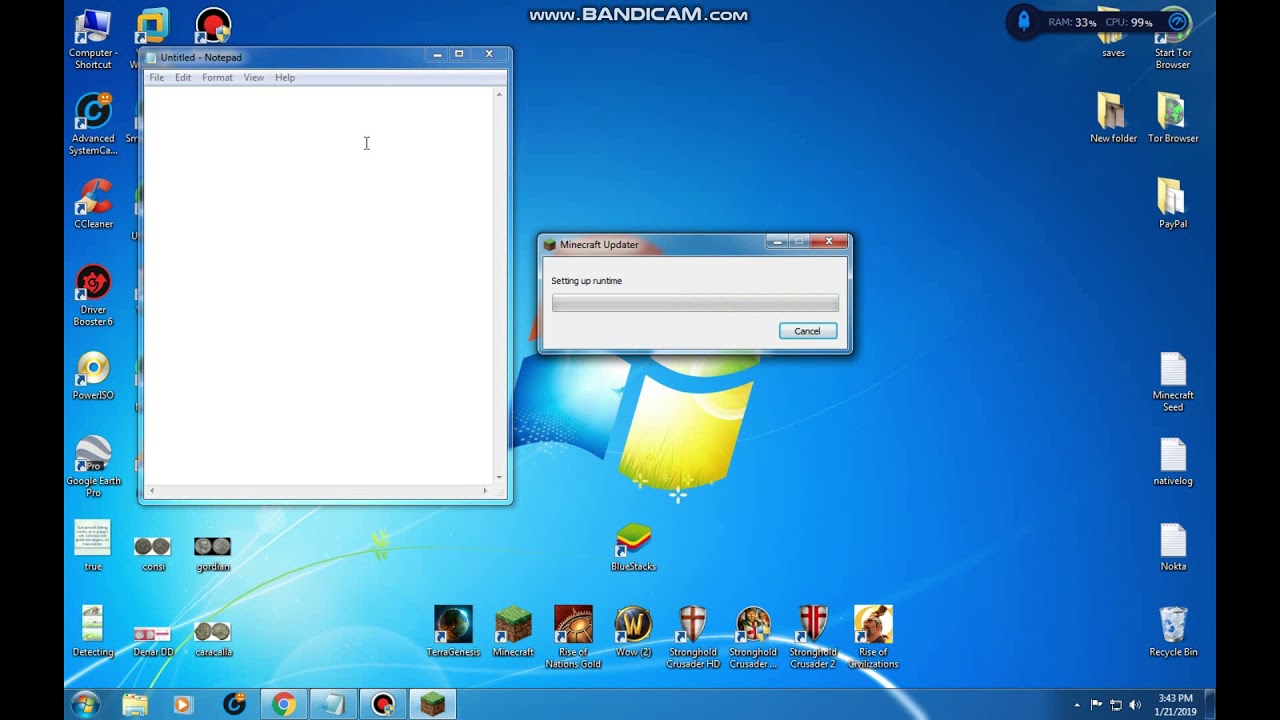Open the Windows Start menu
1280x720 pixels.
(86, 705)
